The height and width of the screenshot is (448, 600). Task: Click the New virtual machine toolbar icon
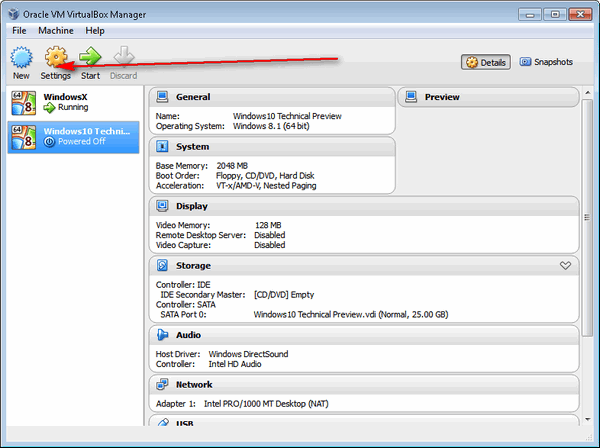coord(21,57)
